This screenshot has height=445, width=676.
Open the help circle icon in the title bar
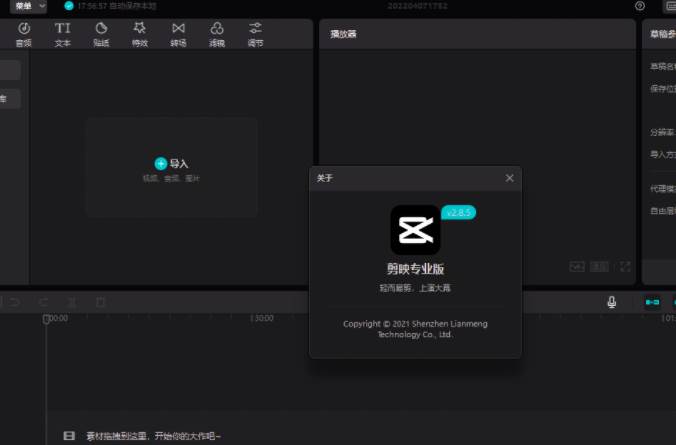640,6
